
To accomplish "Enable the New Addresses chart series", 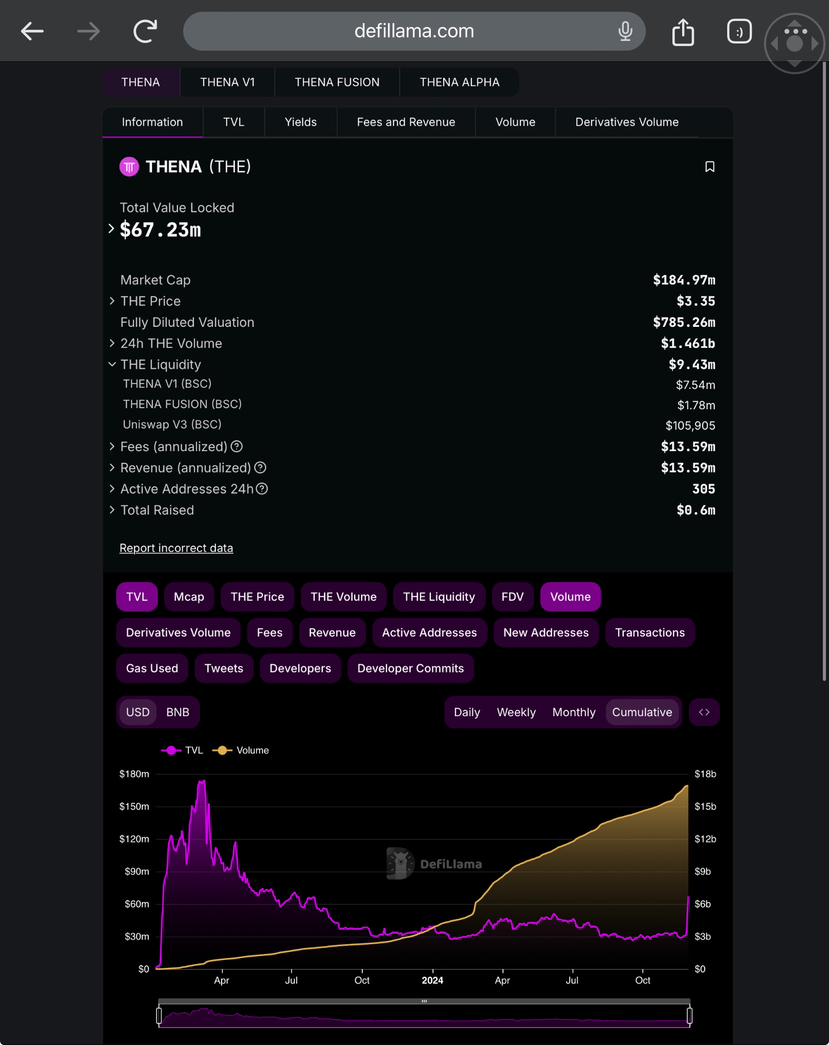I will pos(546,633).
